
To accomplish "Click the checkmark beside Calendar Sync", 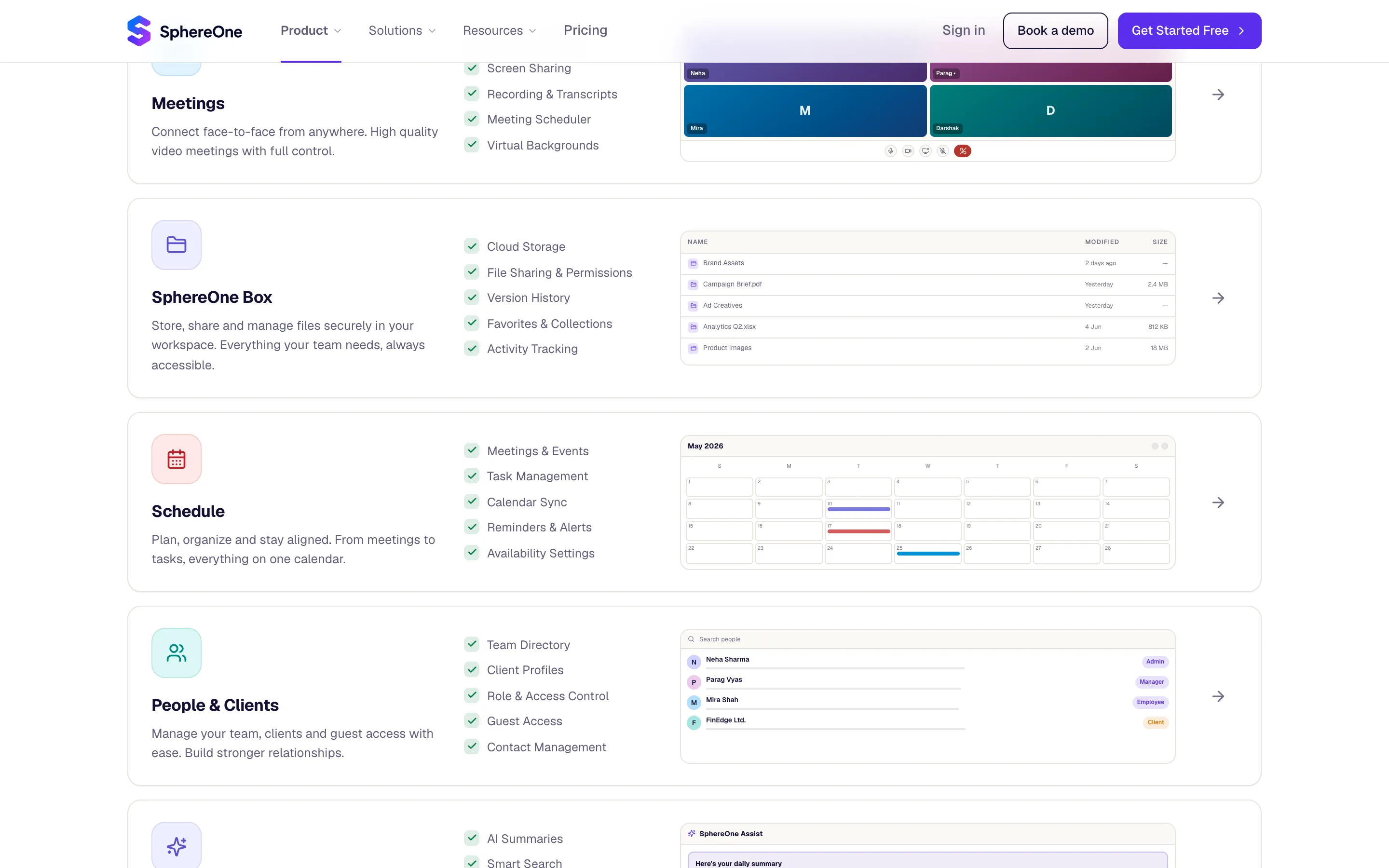I will pyautogui.click(x=472, y=502).
